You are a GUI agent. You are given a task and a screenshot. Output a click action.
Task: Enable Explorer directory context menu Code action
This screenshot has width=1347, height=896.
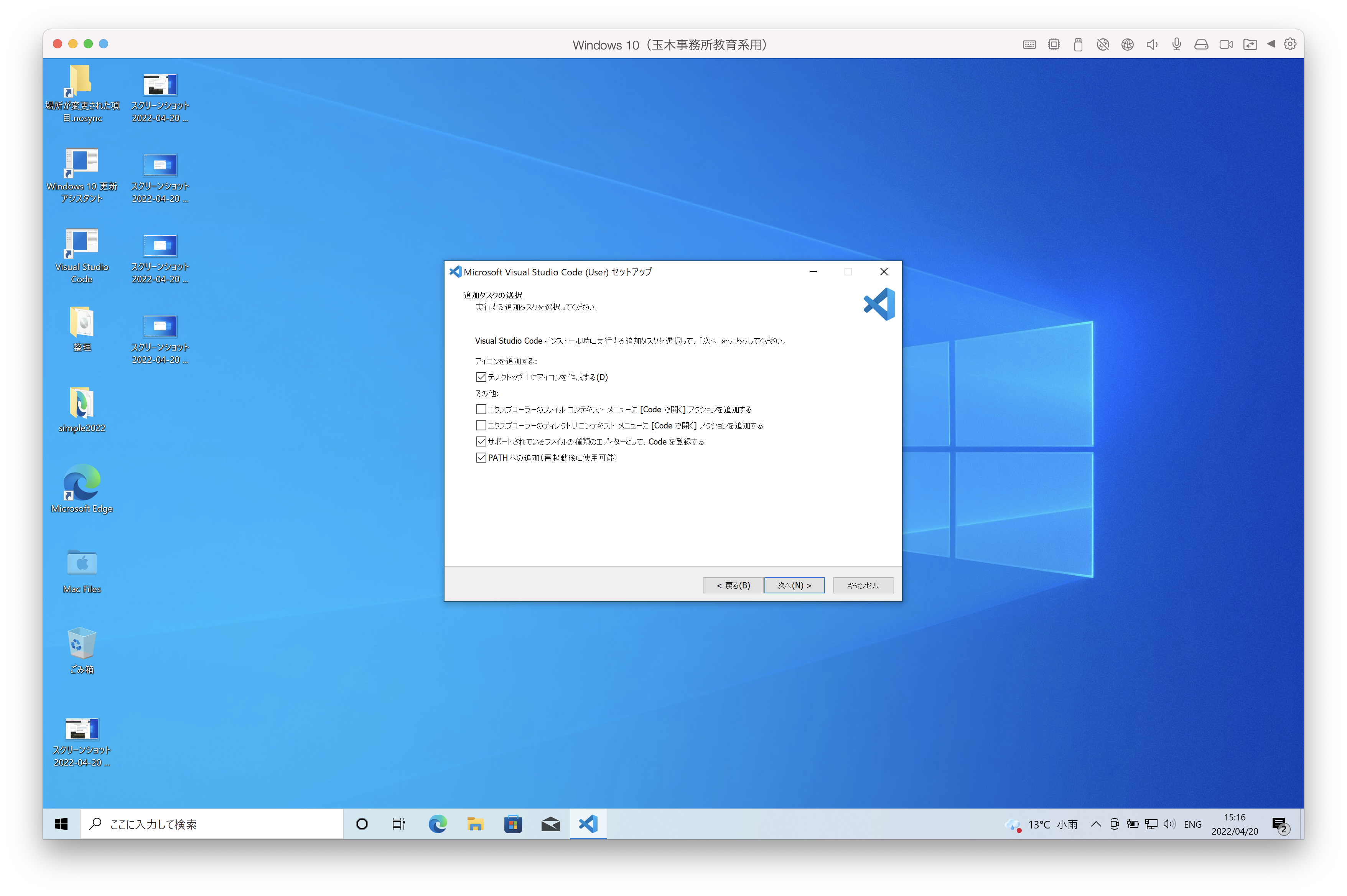tap(481, 425)
